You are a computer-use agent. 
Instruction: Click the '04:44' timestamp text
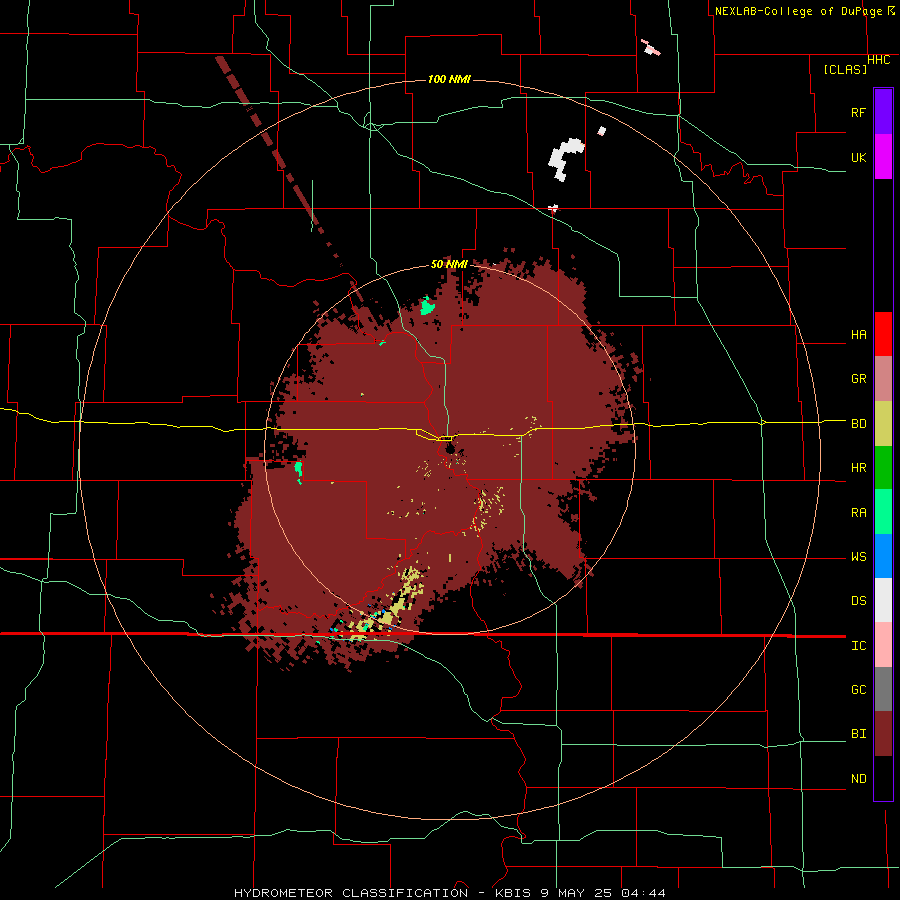(x=645, y=893)
